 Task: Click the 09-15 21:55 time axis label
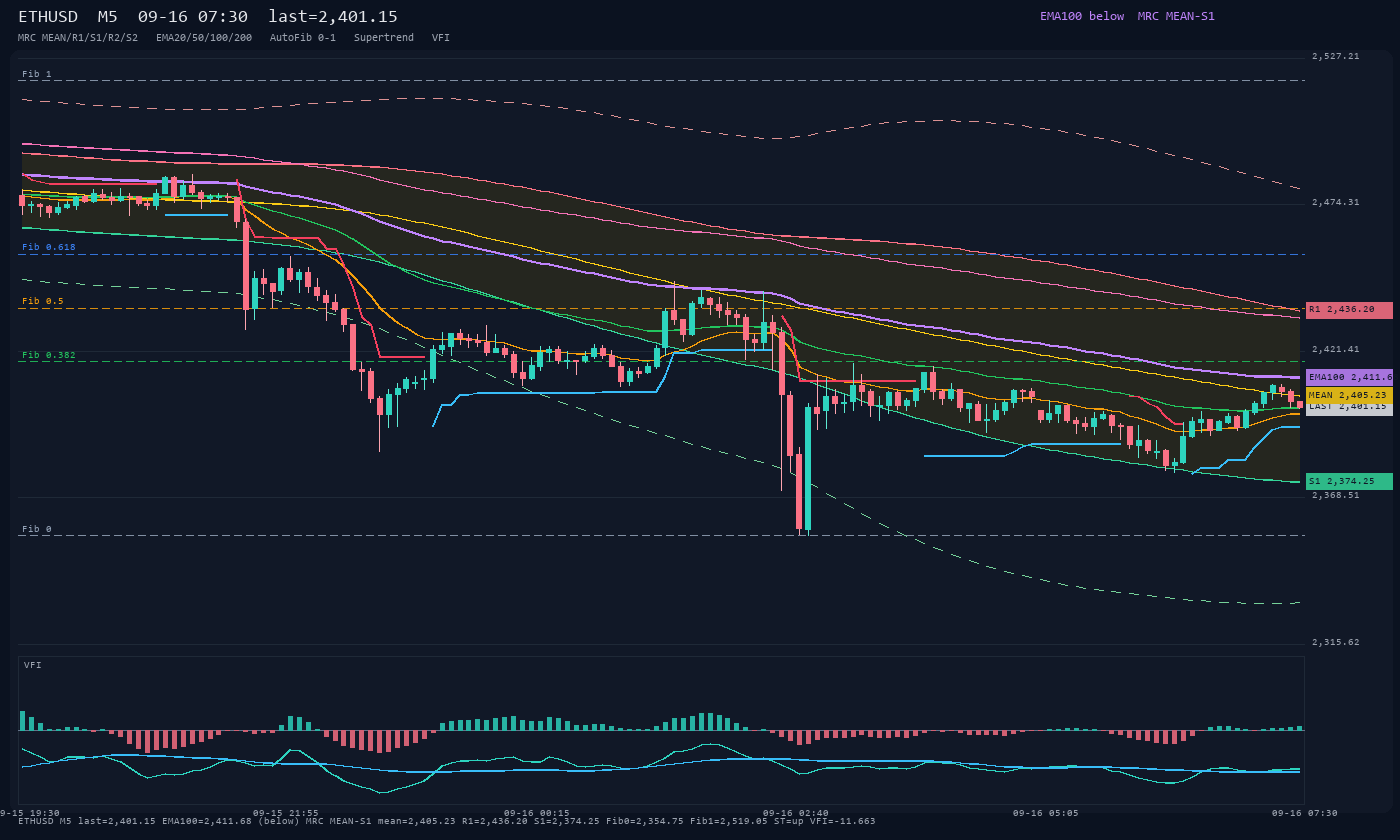point(285,813)
